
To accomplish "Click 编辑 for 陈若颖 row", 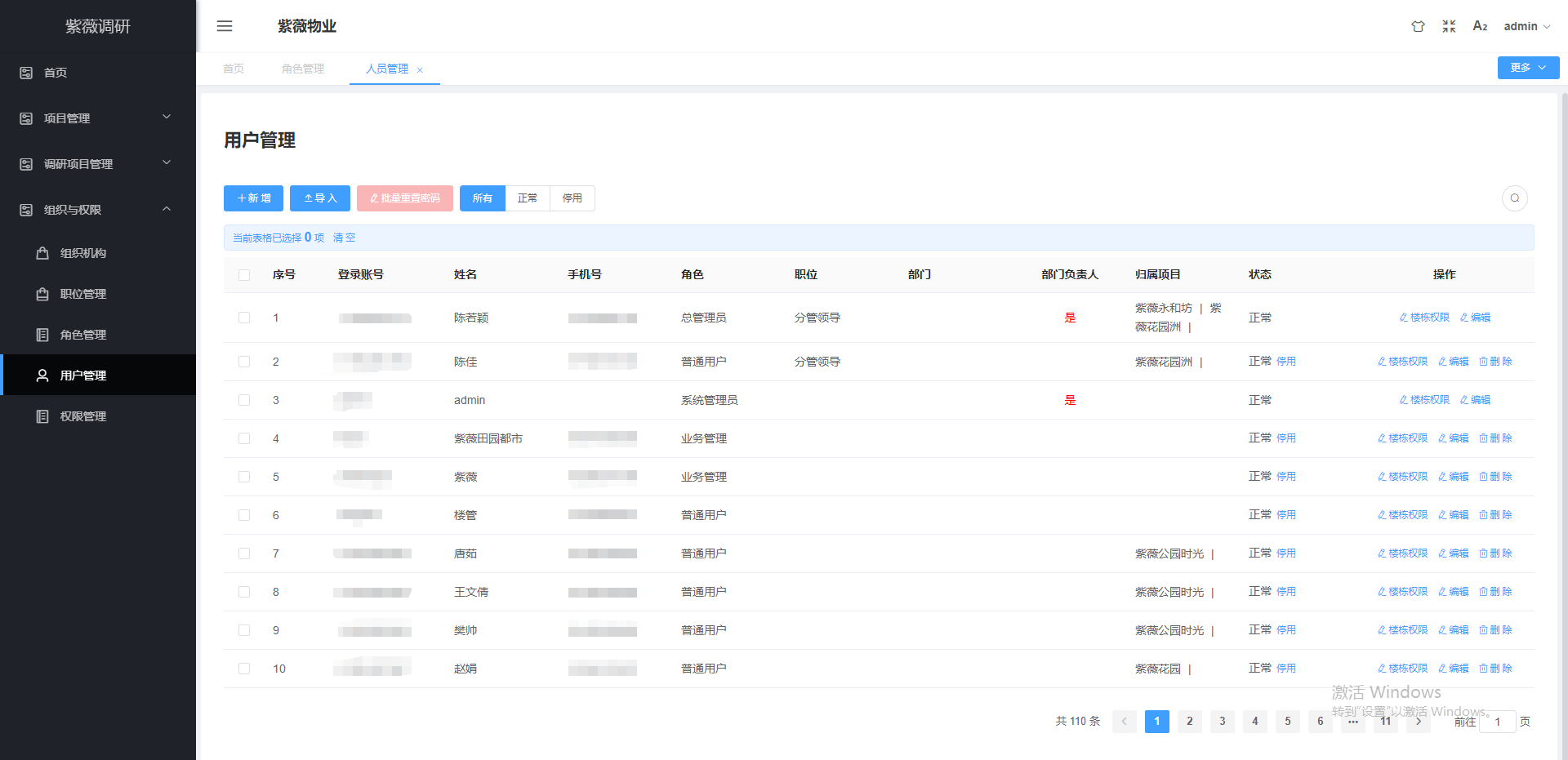I will coord(1476,318).
